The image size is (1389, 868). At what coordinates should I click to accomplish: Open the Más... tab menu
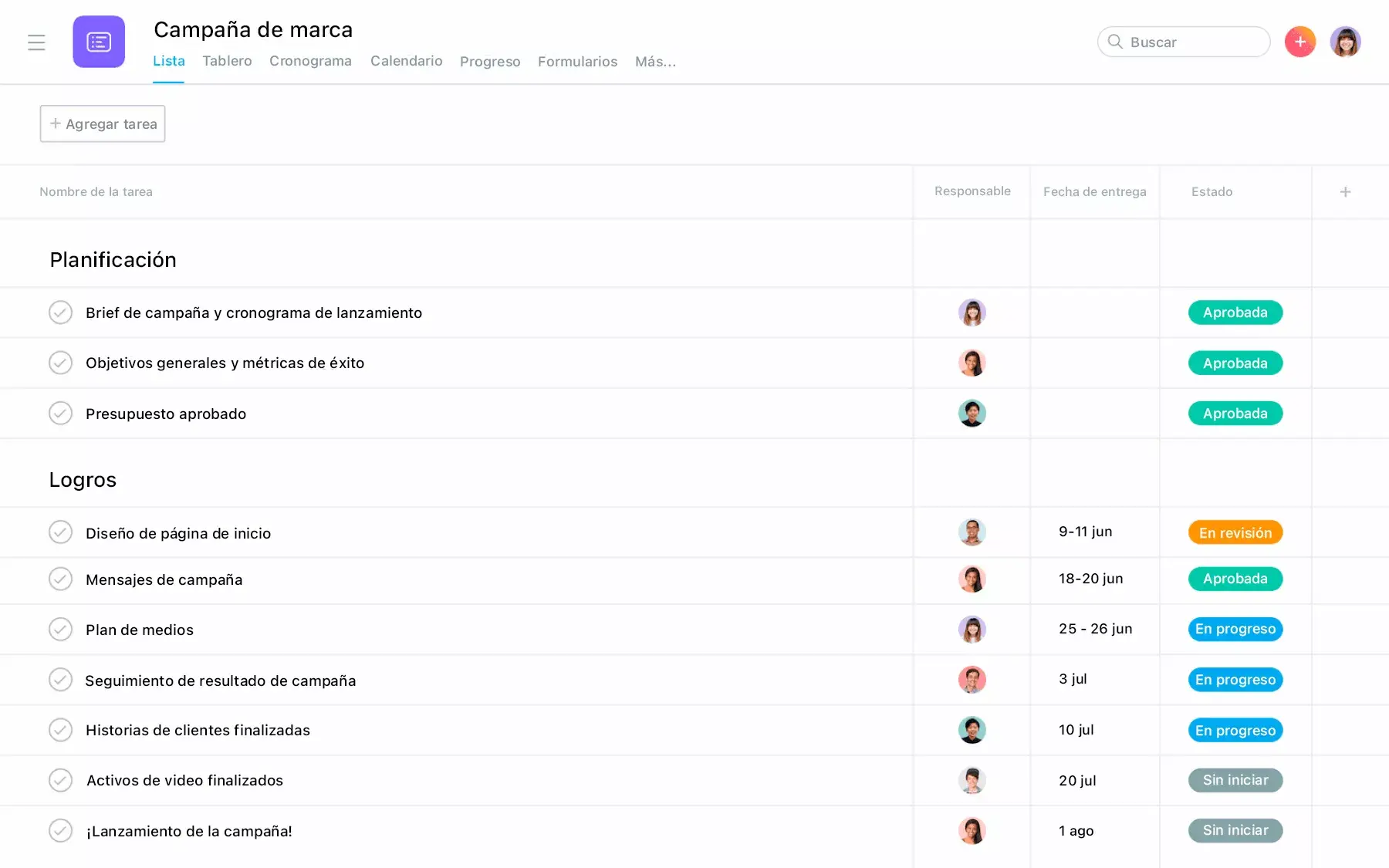click(x=655, y=62)
